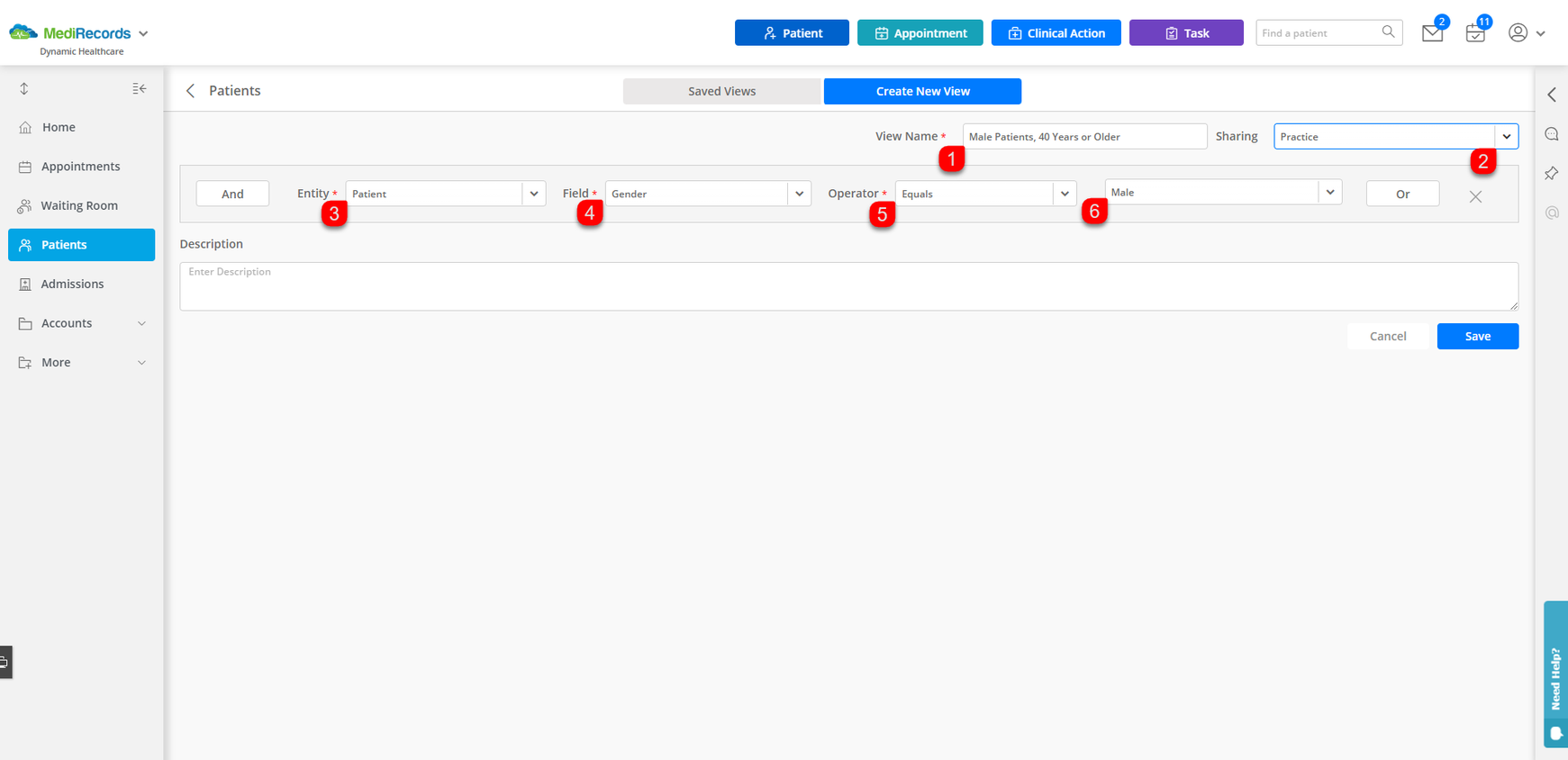Click the Admissions building icon

tap(25, 285)
